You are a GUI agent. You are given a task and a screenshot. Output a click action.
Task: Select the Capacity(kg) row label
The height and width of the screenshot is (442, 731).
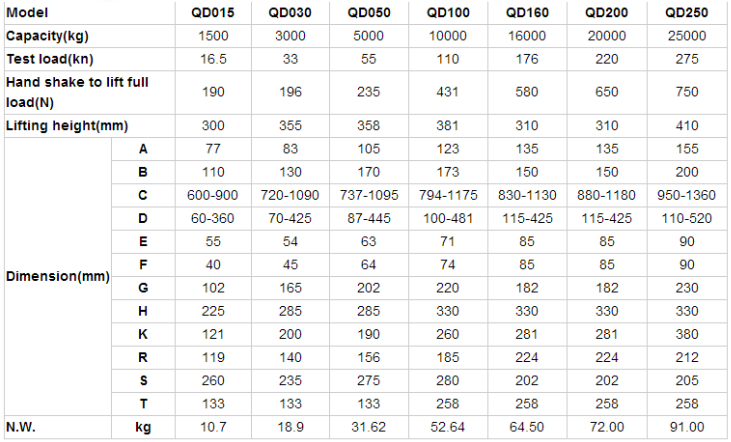(47, 36)
